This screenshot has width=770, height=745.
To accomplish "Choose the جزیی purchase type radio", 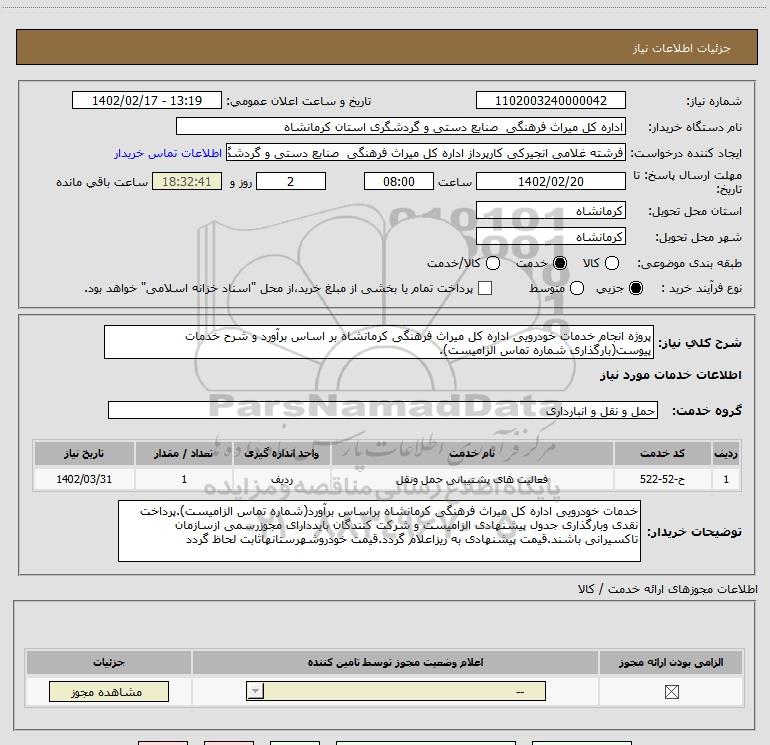I will [635, 288].
